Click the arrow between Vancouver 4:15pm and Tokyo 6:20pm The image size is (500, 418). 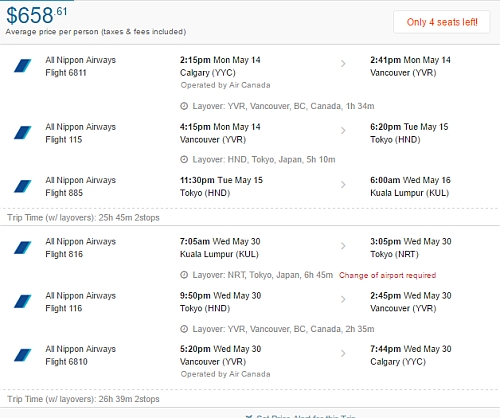343,131
